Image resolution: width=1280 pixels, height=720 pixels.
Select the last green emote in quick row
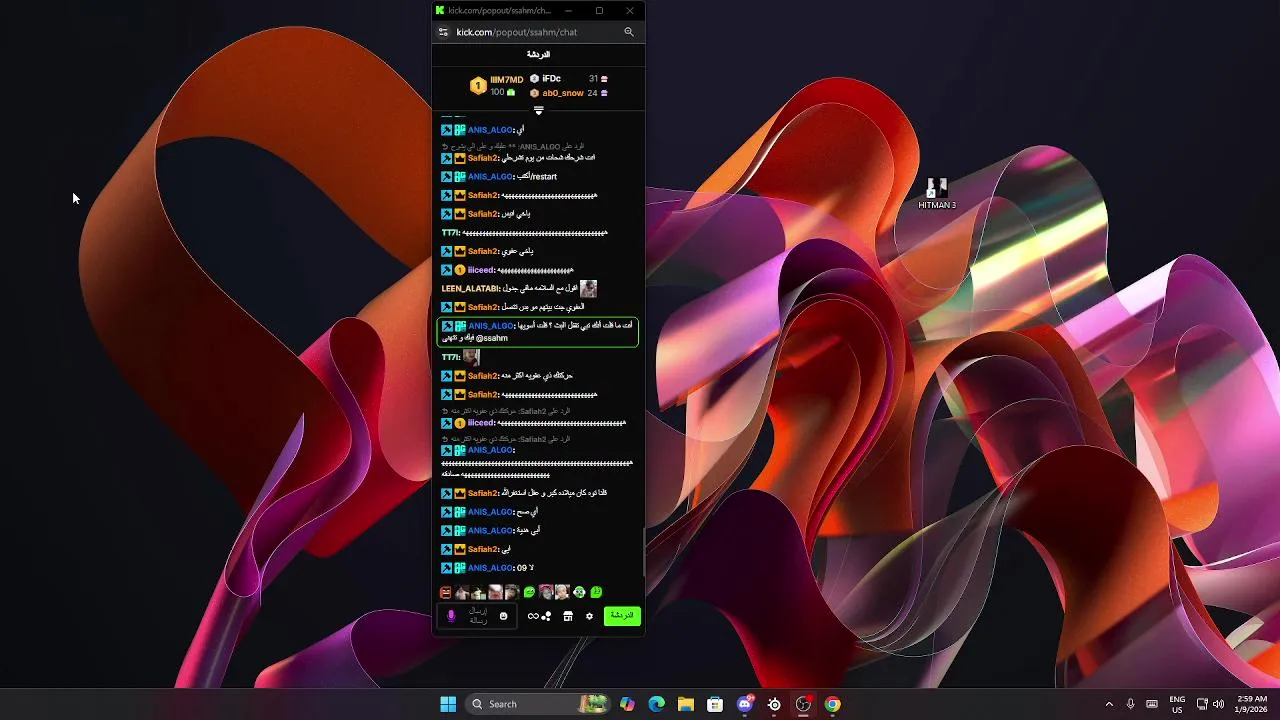[x=596, y=592]
